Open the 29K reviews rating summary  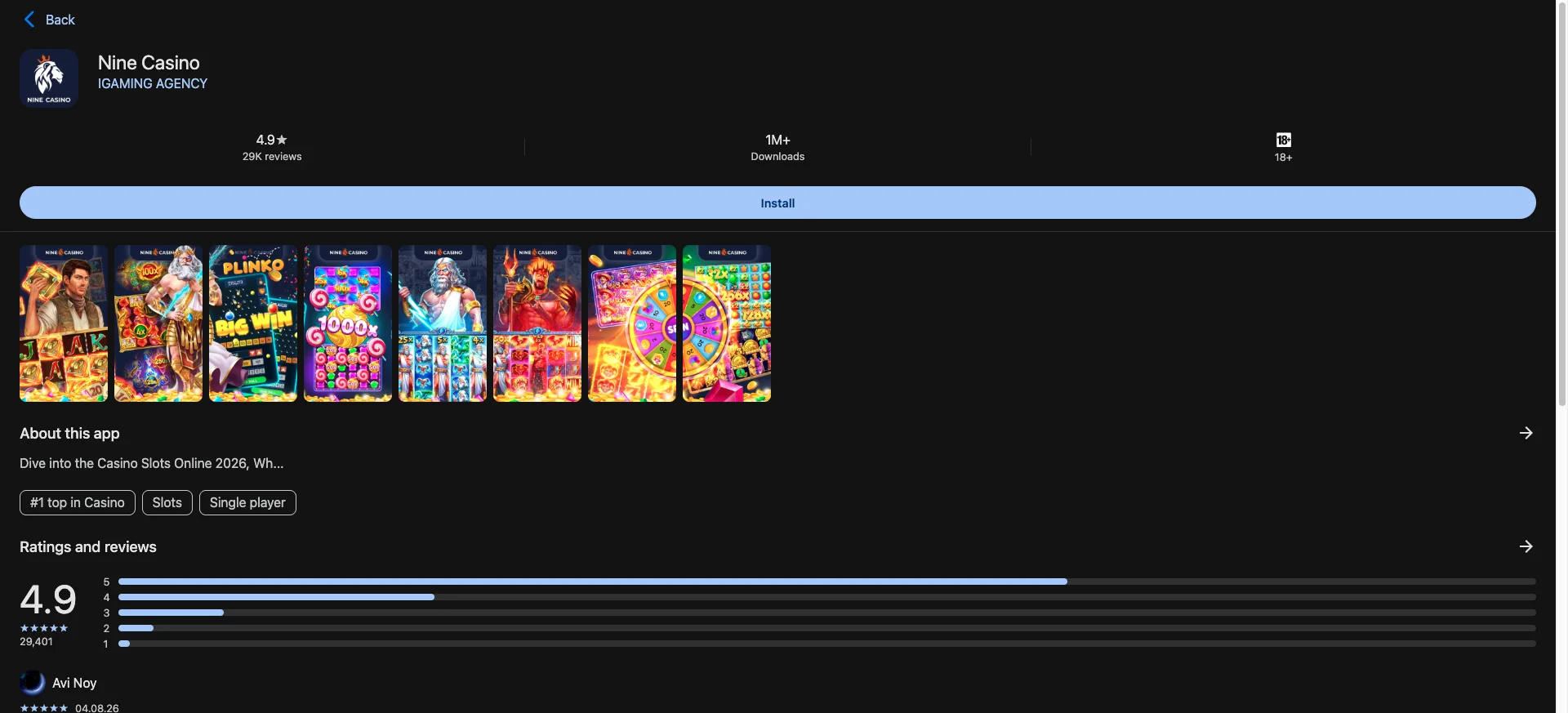click(272, 148)
